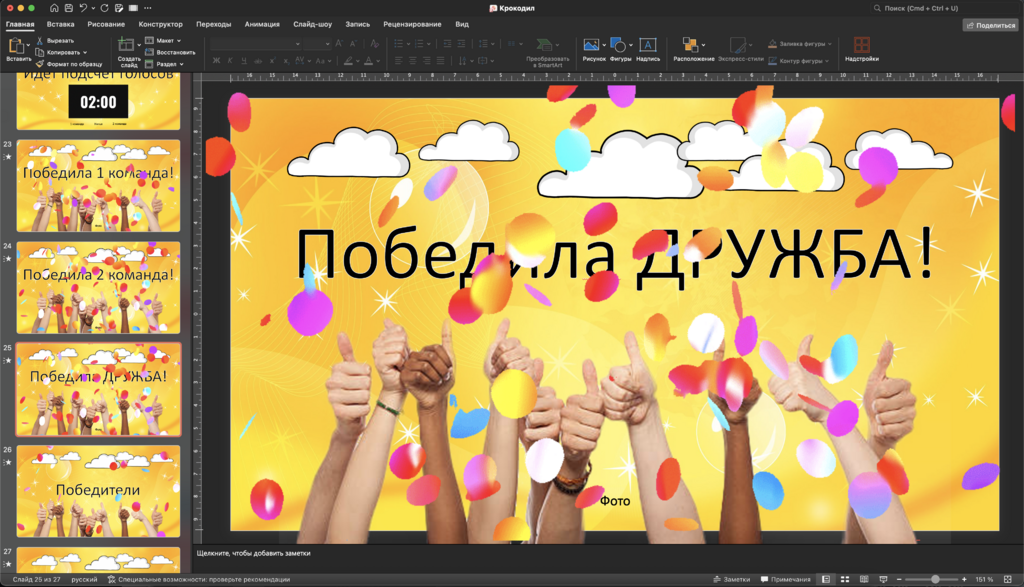This screenshot has height=587, width=1024.
Task: Start slide show from status bar icon
Action: [884, 579]
